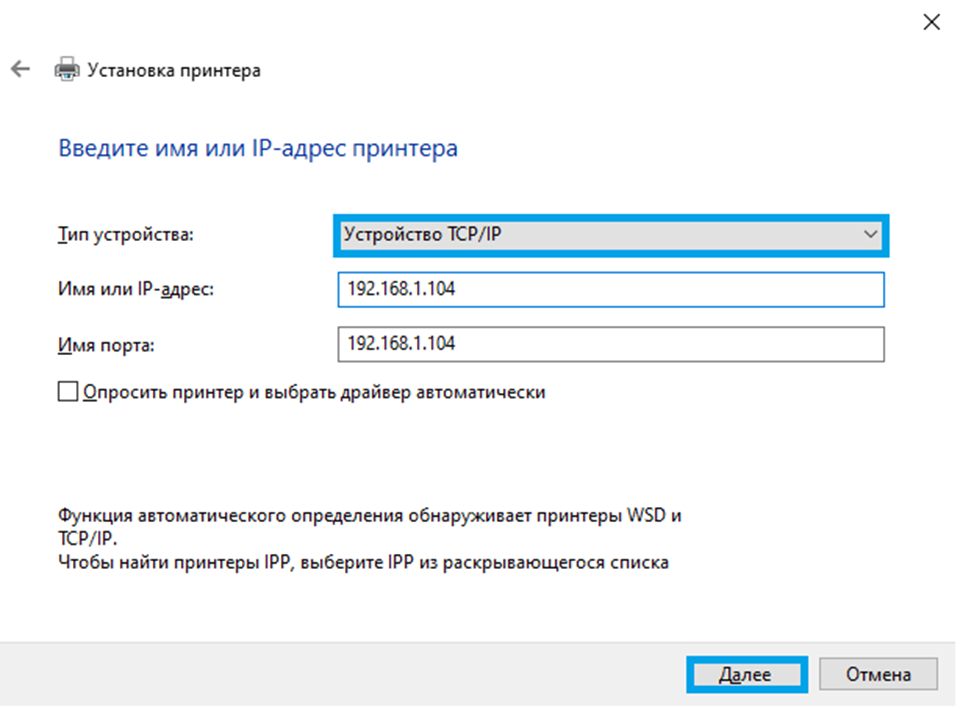This screenshot has width=960, height=709.
Task: Click the Опросить принтер checkbox label text
Action: coord(315,392)
